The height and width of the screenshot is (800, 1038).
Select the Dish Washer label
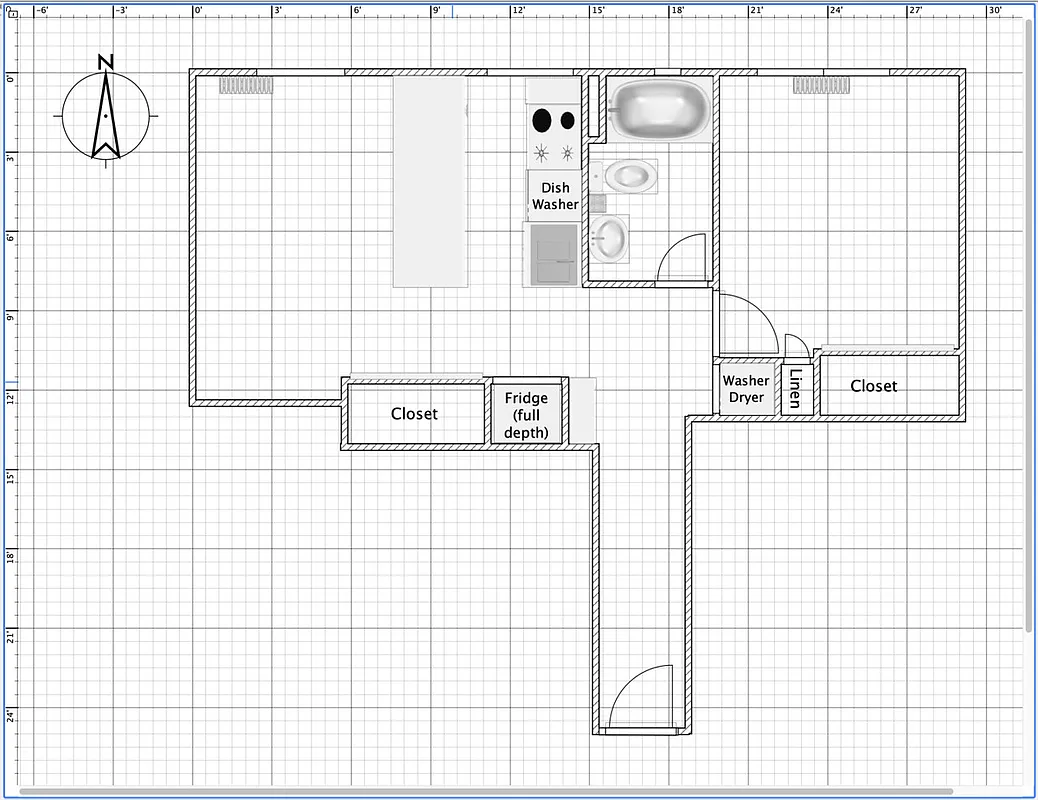tap(553, 196)
